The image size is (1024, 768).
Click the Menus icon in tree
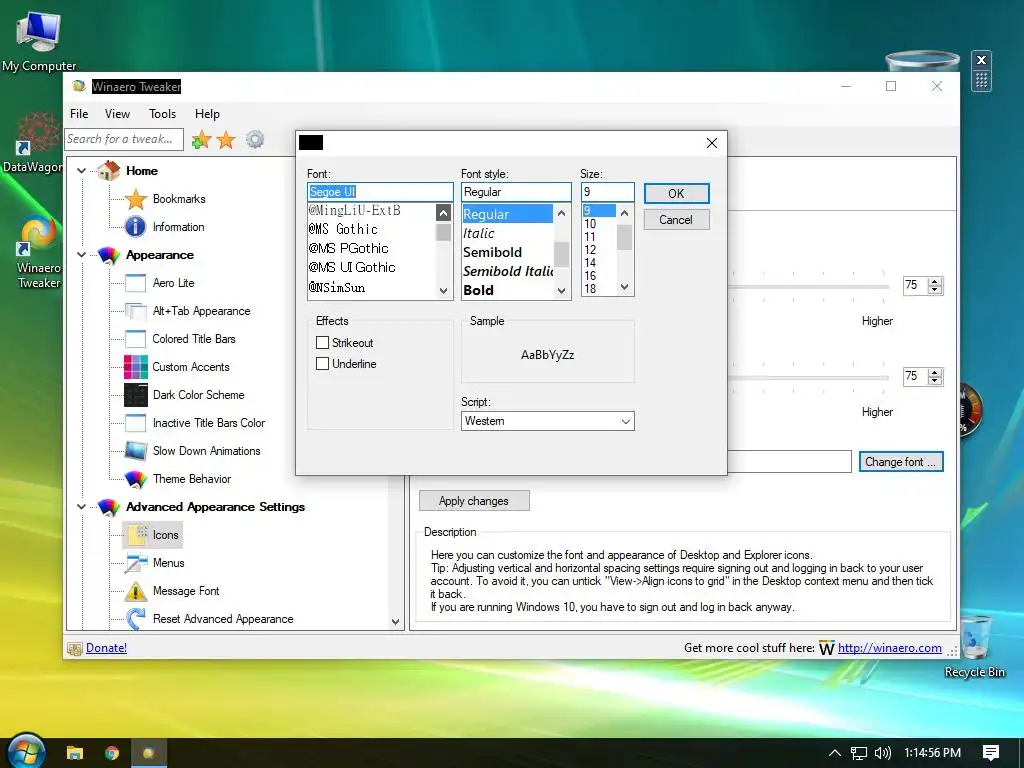tap(136, 563)
